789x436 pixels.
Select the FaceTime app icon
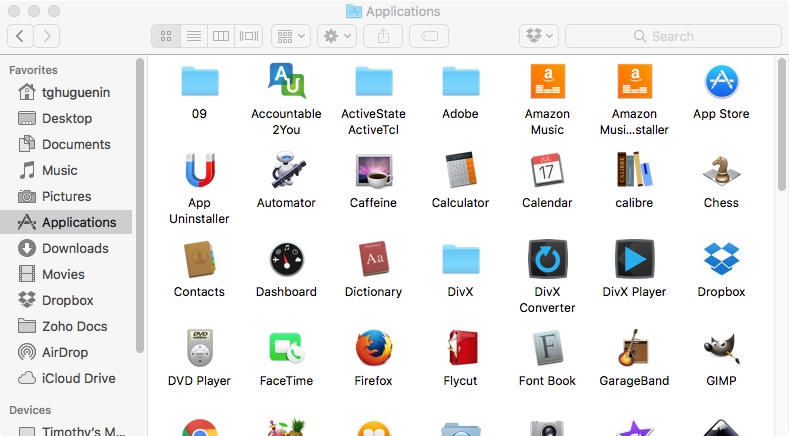click(x=286, y=348)
